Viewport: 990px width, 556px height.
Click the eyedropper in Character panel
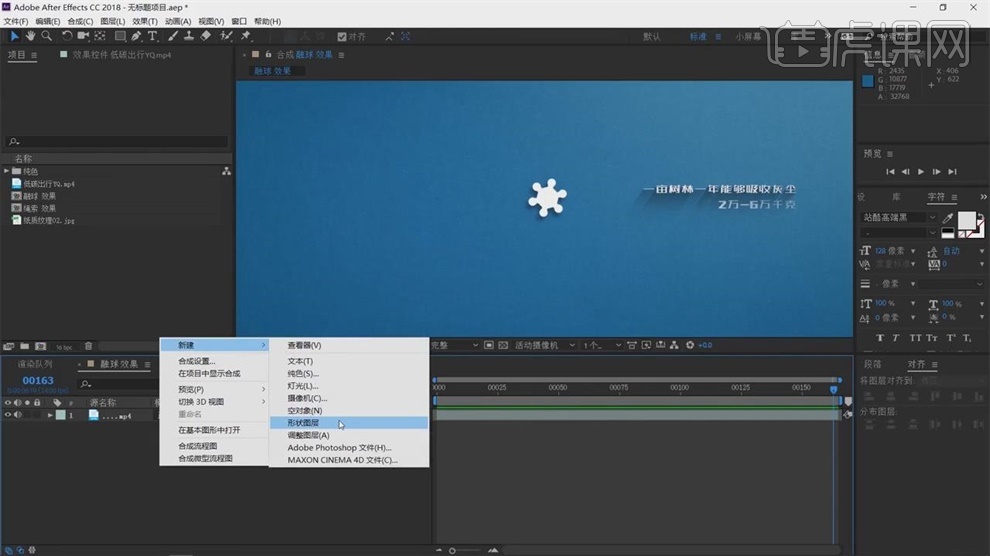coord(946,217)
